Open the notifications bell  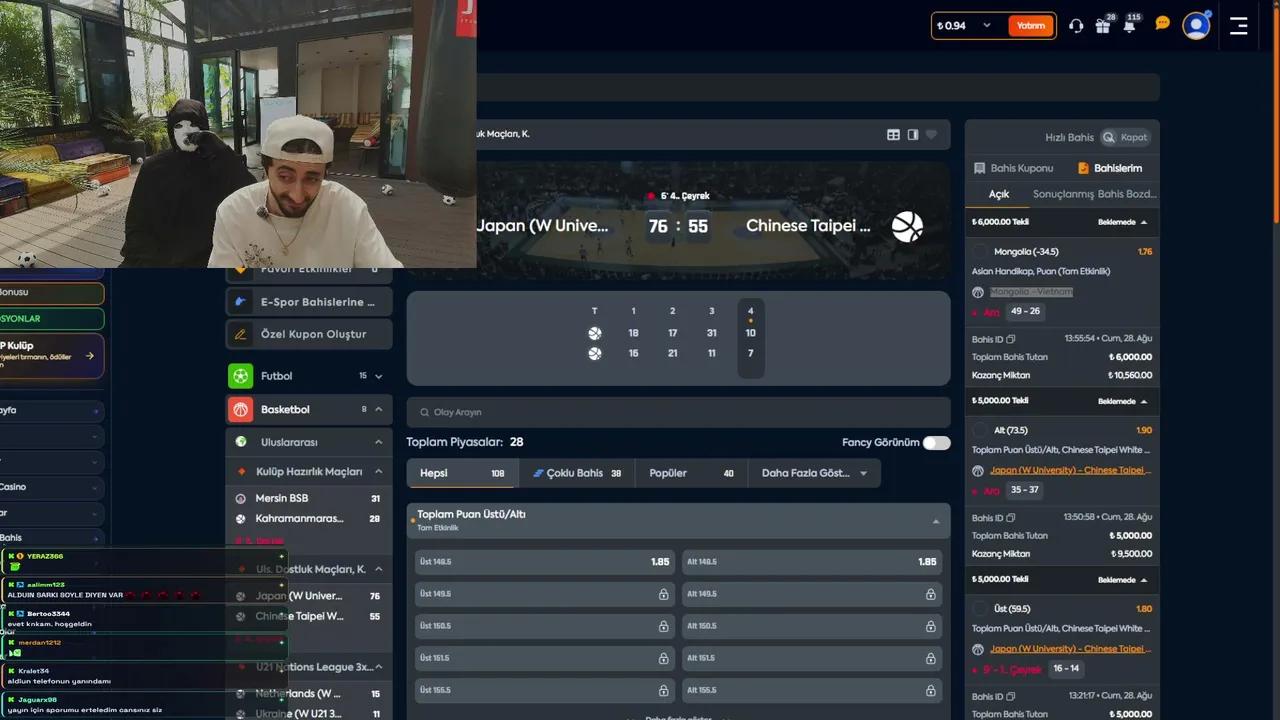tap(1129, 26)
